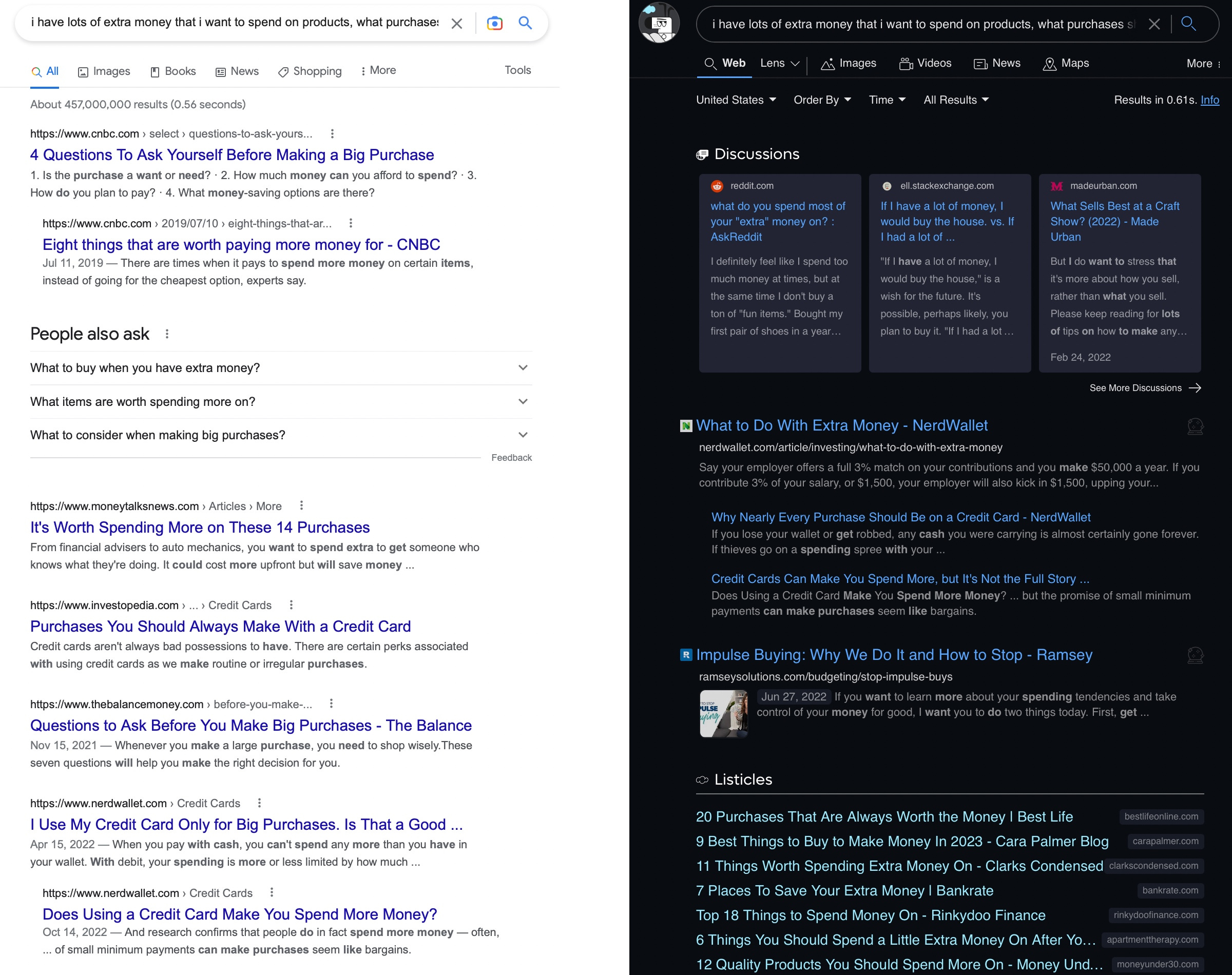
Task: Click Feedback under People also ask
Action: tap(511, 458)
